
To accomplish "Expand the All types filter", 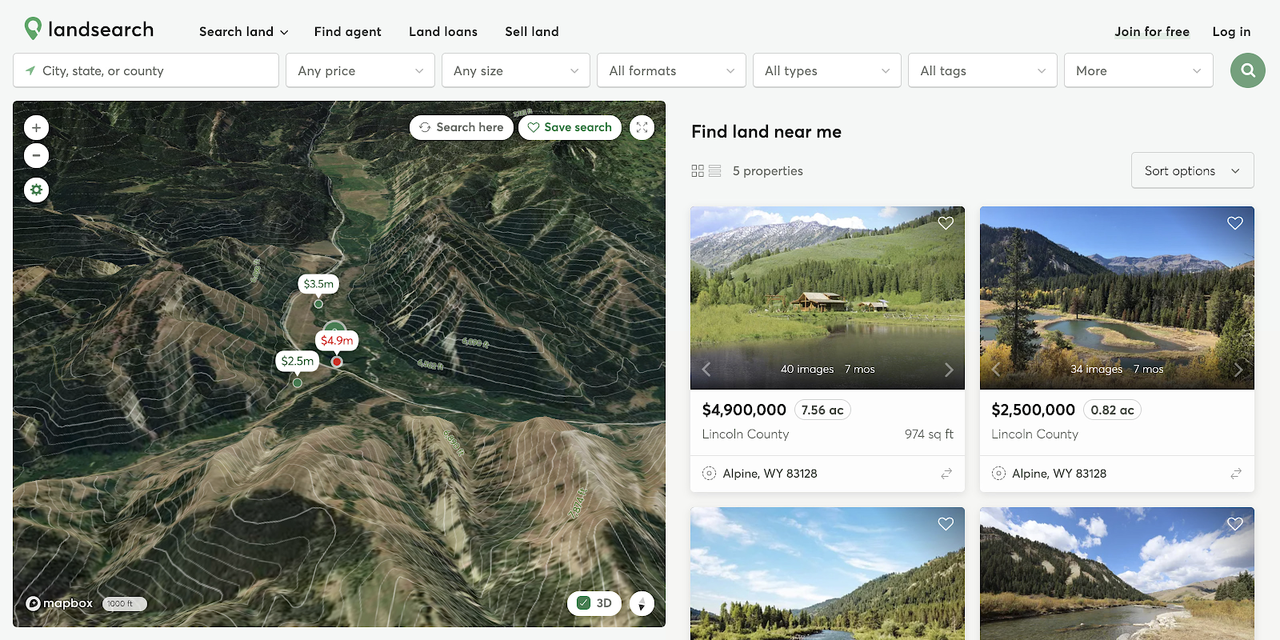I will click(827, 71).
